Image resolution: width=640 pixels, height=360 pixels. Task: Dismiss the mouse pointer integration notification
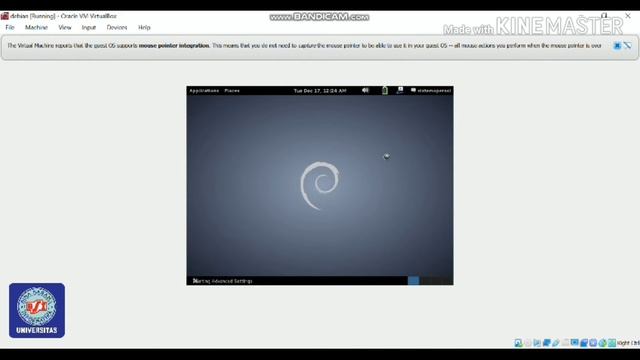click(617, 46)
